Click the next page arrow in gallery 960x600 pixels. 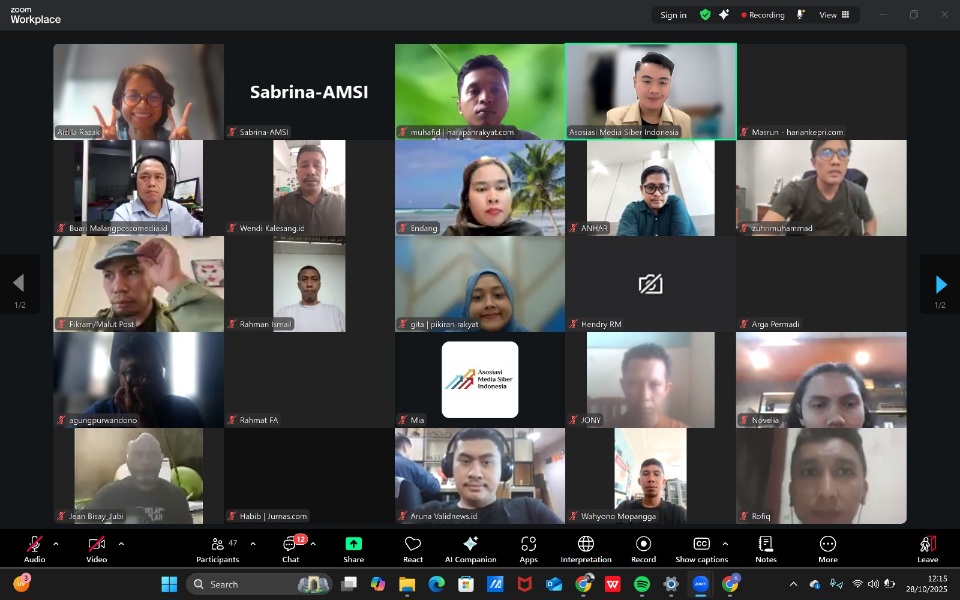click(940, 283)
